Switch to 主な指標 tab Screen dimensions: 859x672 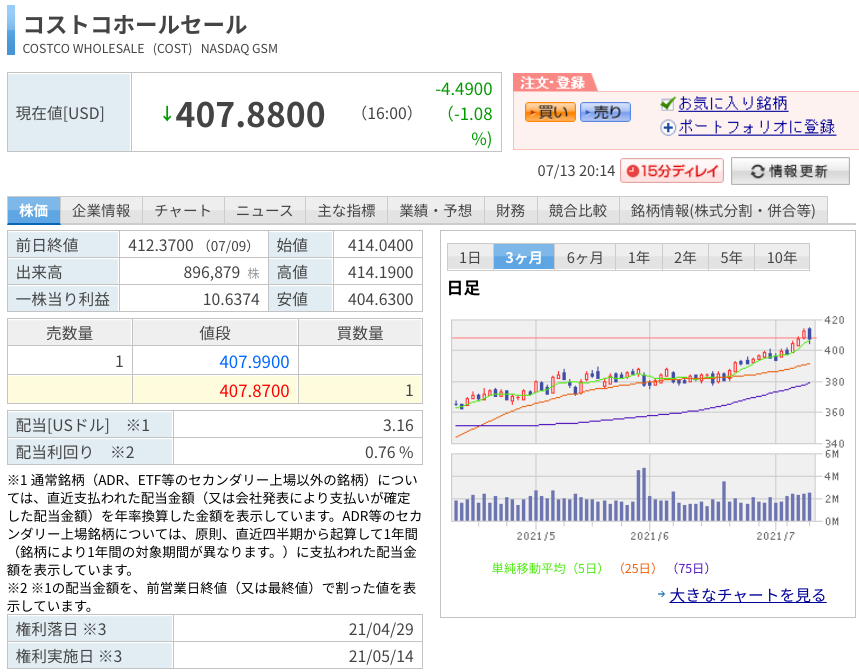coord(346,211)
